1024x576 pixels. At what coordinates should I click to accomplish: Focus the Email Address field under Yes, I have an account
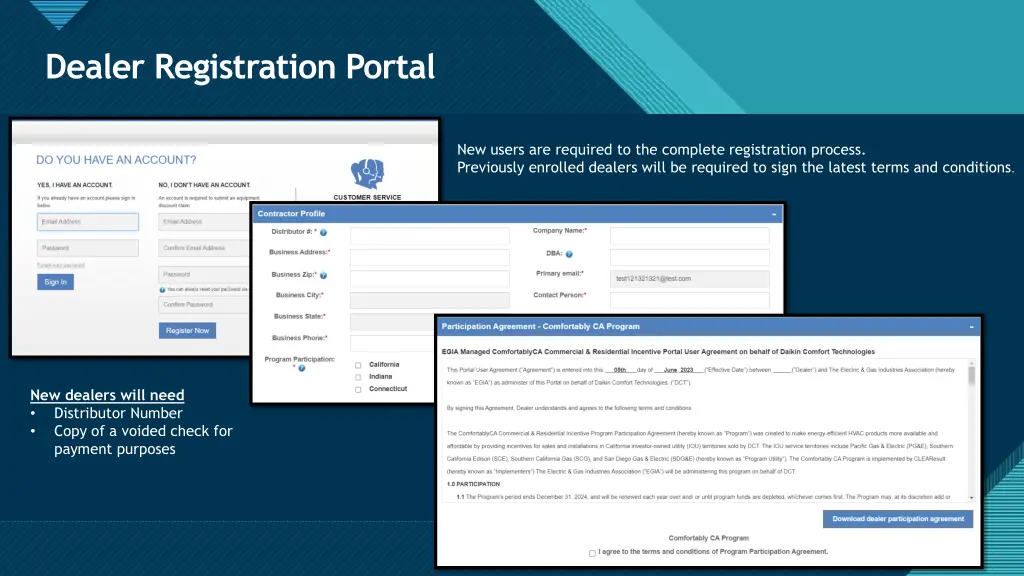point(88,222)
